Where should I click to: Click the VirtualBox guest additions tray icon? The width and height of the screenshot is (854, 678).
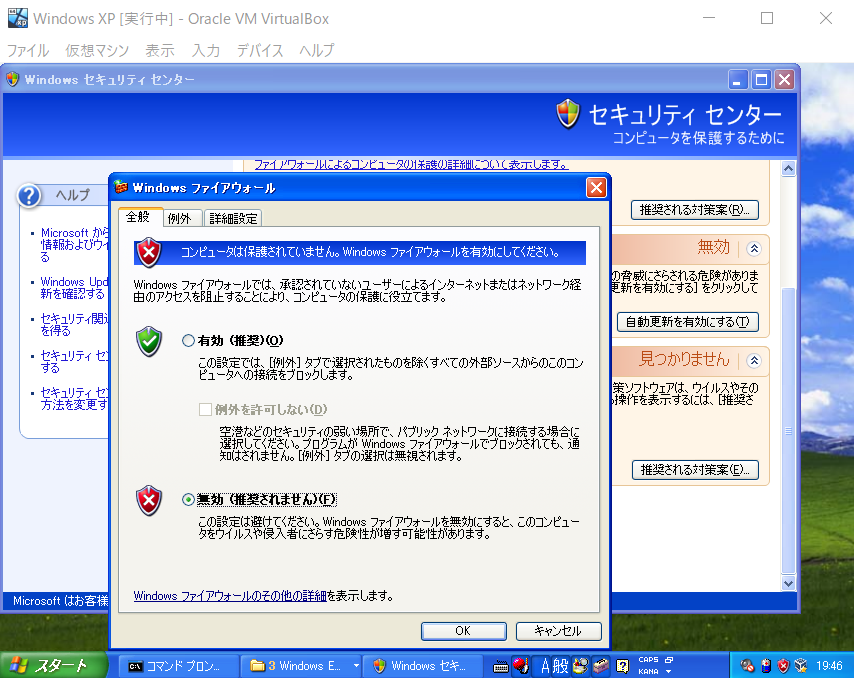[x=801, y=665]
